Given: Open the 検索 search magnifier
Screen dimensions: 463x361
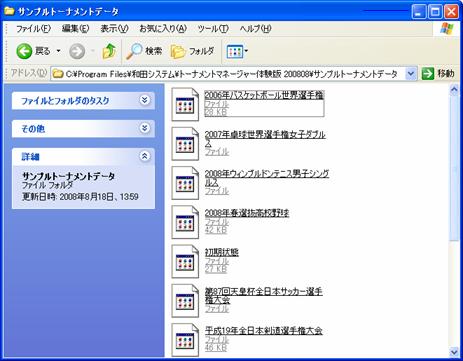Looking at the screenshot, I should coord(134,51).
